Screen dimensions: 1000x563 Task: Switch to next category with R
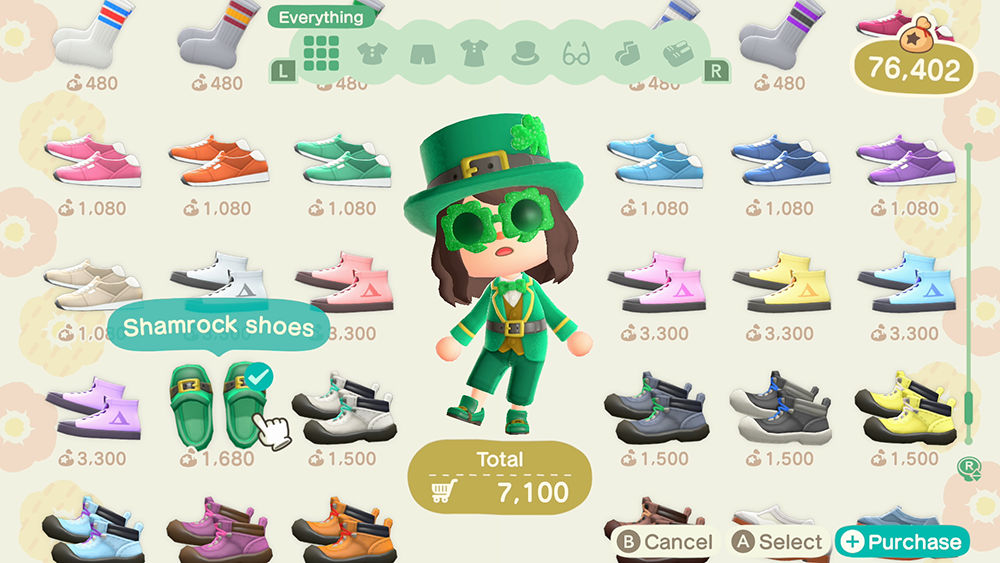(x=716, y=70)
